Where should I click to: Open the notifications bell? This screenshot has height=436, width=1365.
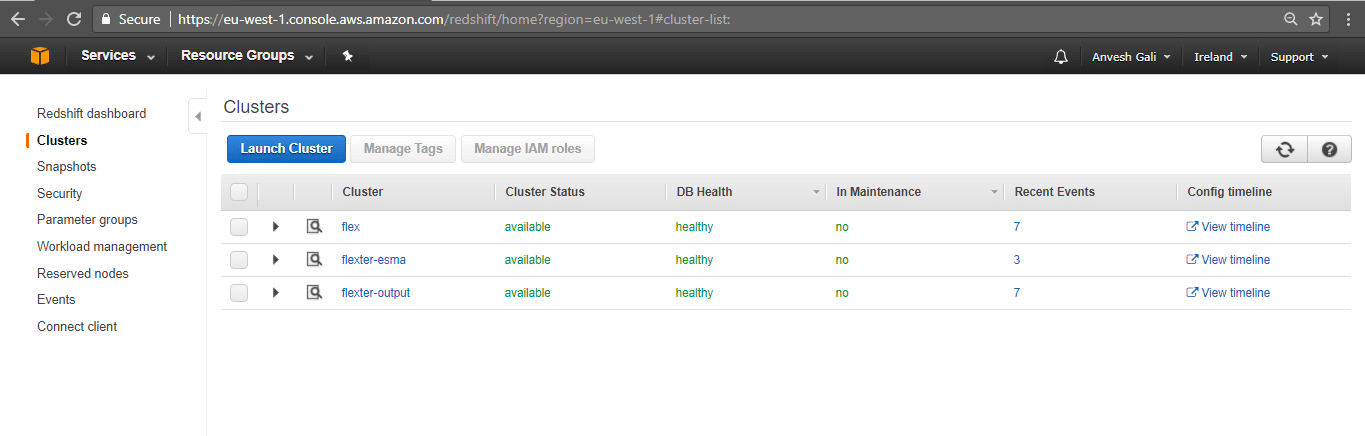click(1061, 57)
